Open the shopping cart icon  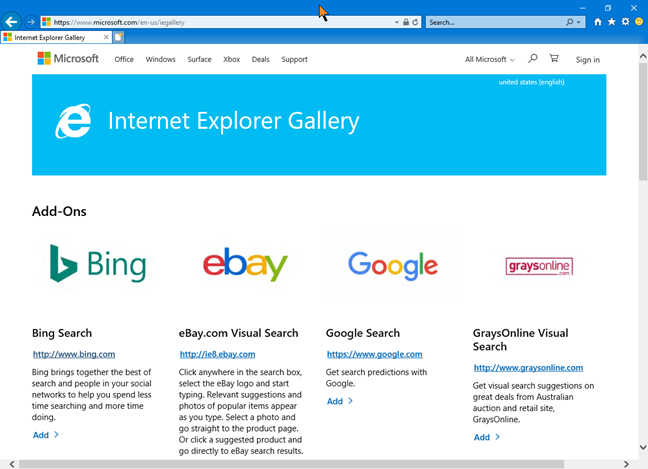(x=554, y=59)
